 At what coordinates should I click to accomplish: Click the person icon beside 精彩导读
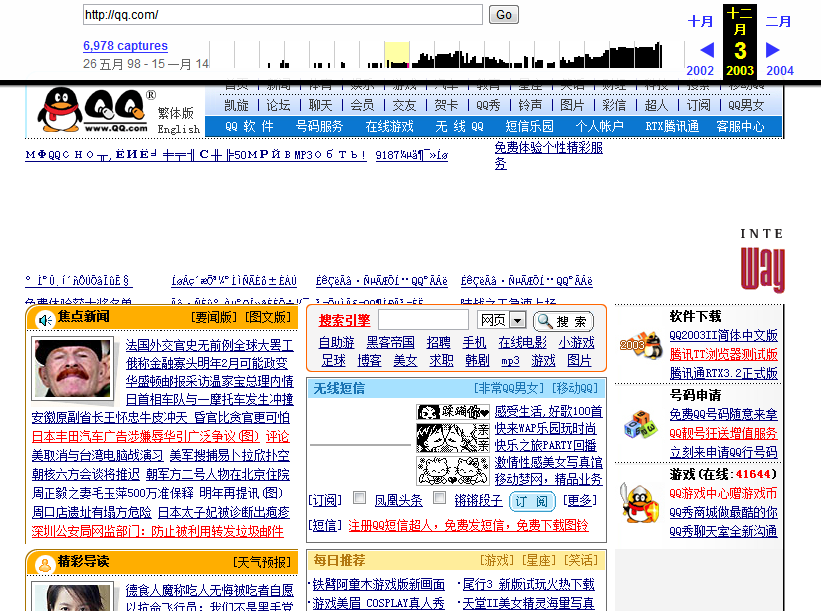pyautogui.click(x=45, y=564)
